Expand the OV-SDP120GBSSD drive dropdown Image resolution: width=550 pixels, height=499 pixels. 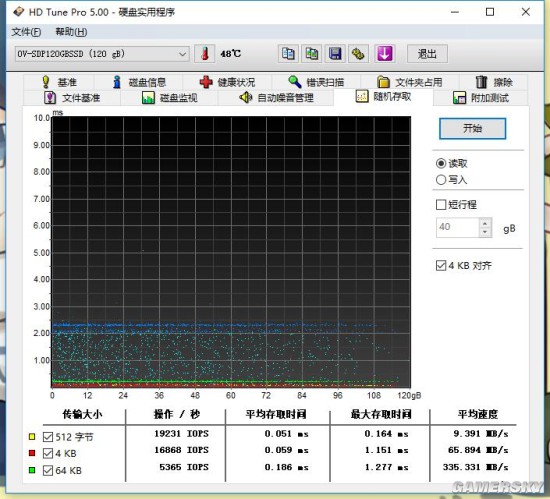[x=102, y=54]
